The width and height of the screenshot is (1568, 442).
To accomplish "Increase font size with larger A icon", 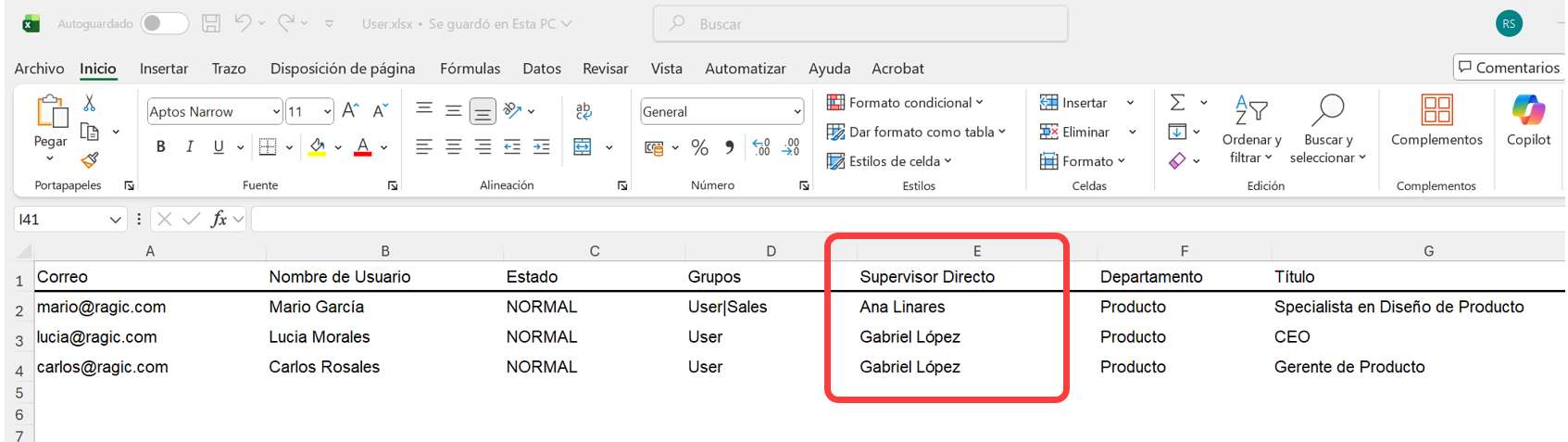I will click(350, 111).
